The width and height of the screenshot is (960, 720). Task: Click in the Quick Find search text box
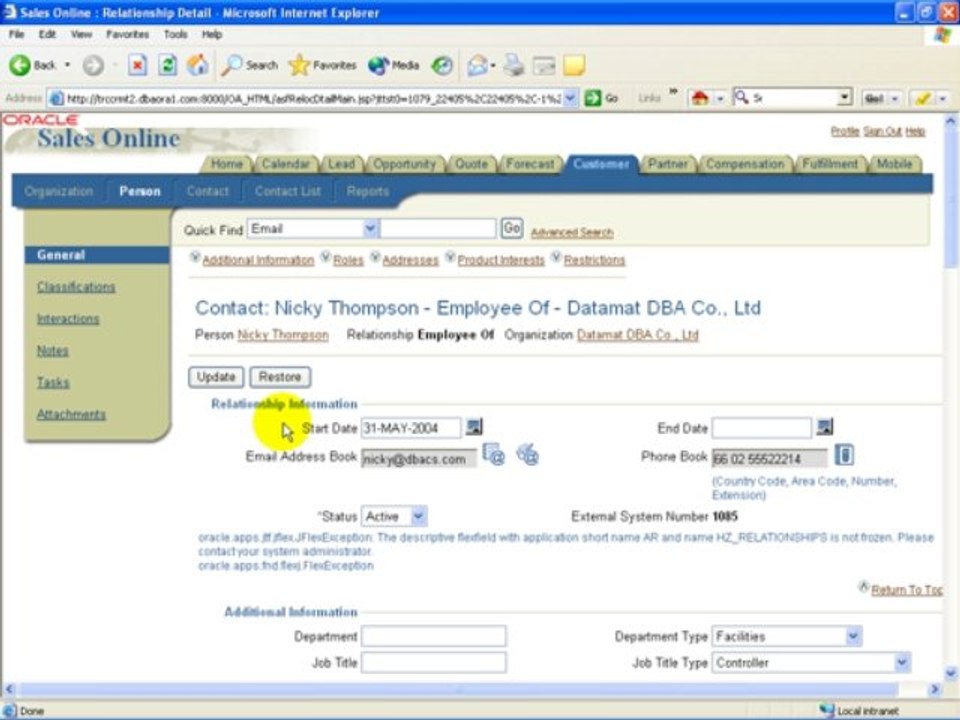(438, 228)
